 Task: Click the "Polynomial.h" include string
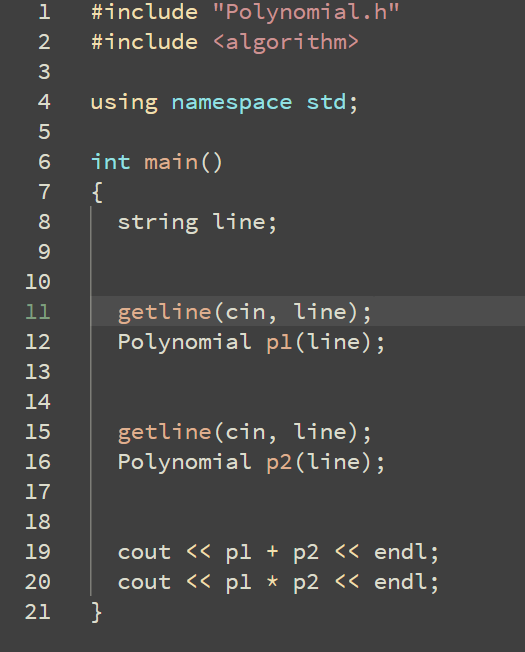(306, 12)
